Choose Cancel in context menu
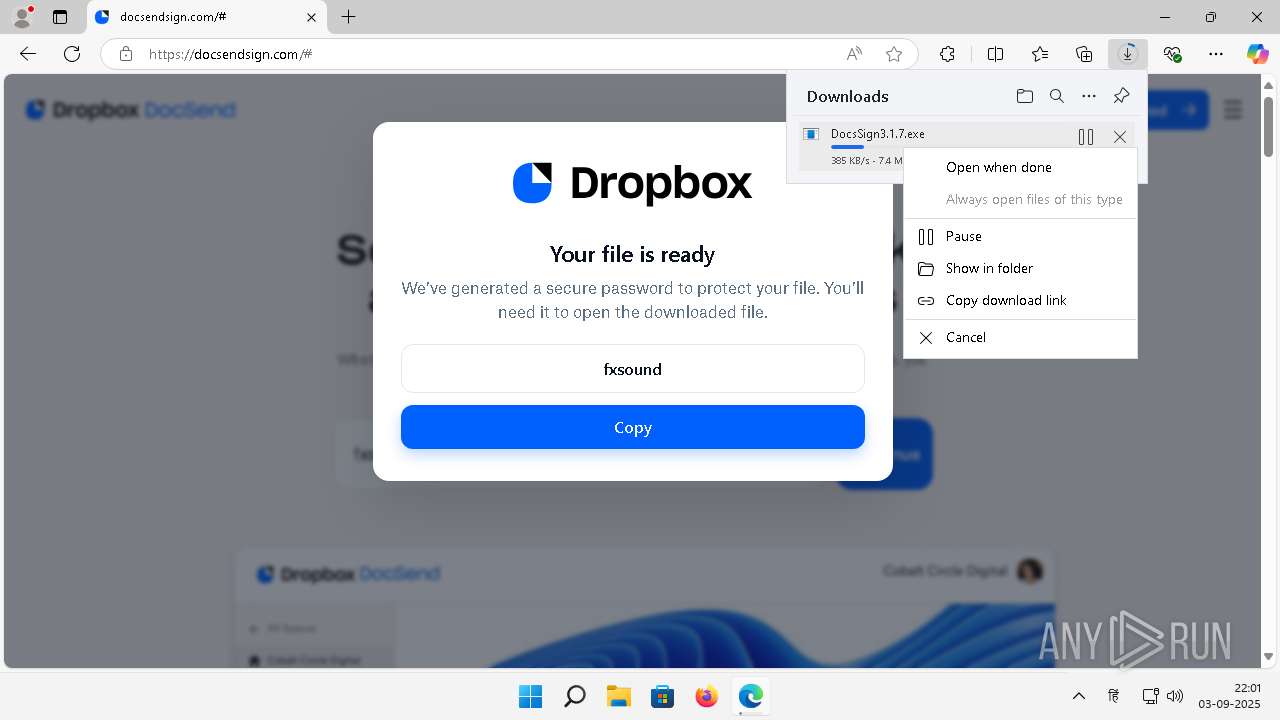 point(1020,337)
